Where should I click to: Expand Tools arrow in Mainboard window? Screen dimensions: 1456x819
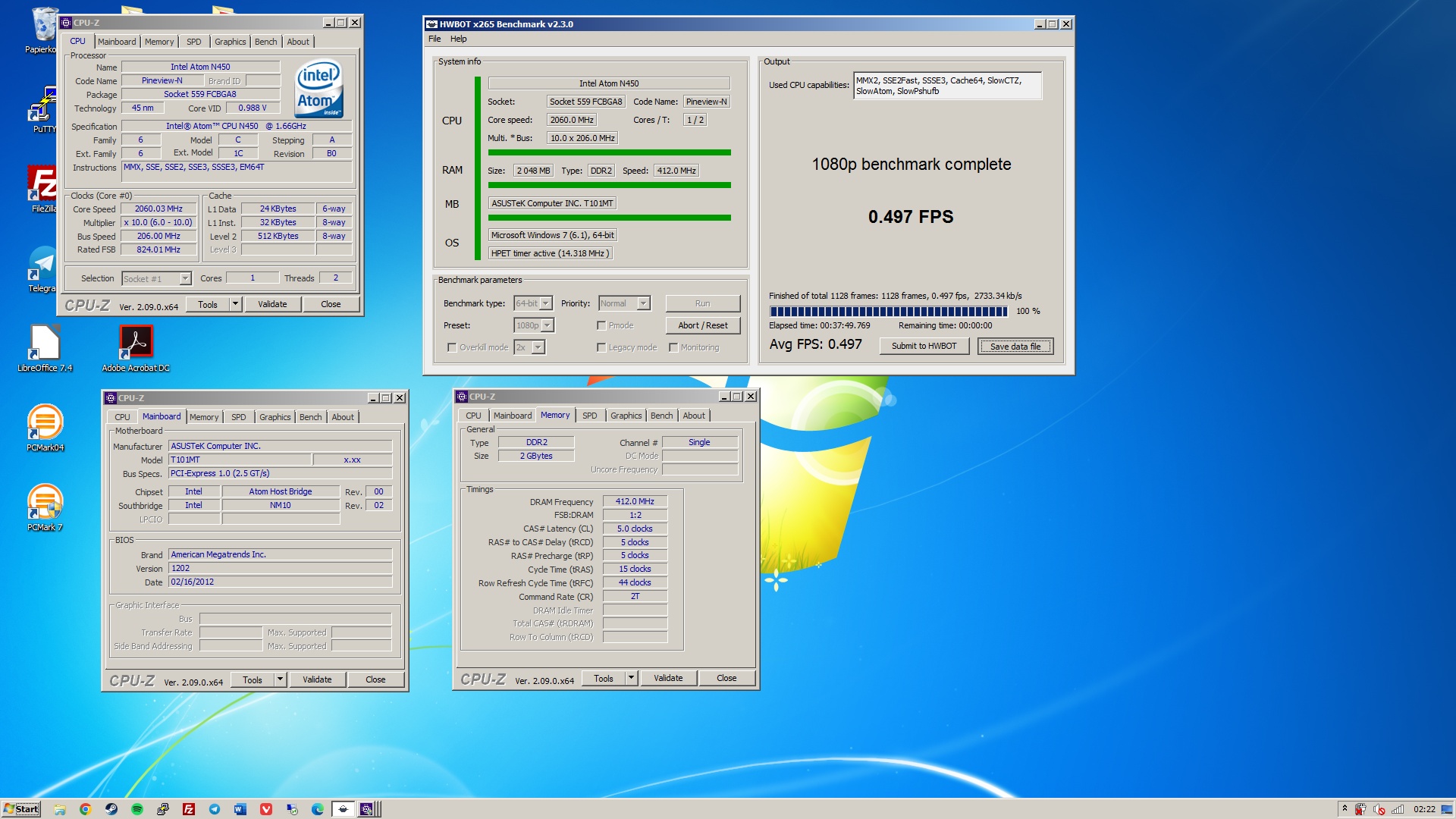[x=280, y=679]
